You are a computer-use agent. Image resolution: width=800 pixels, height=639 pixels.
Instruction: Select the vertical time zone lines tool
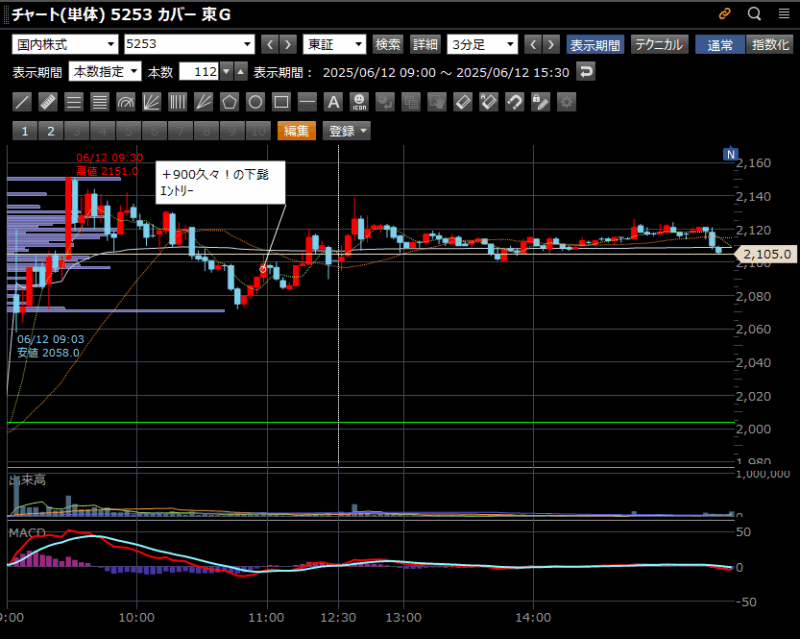pos(178,102)
